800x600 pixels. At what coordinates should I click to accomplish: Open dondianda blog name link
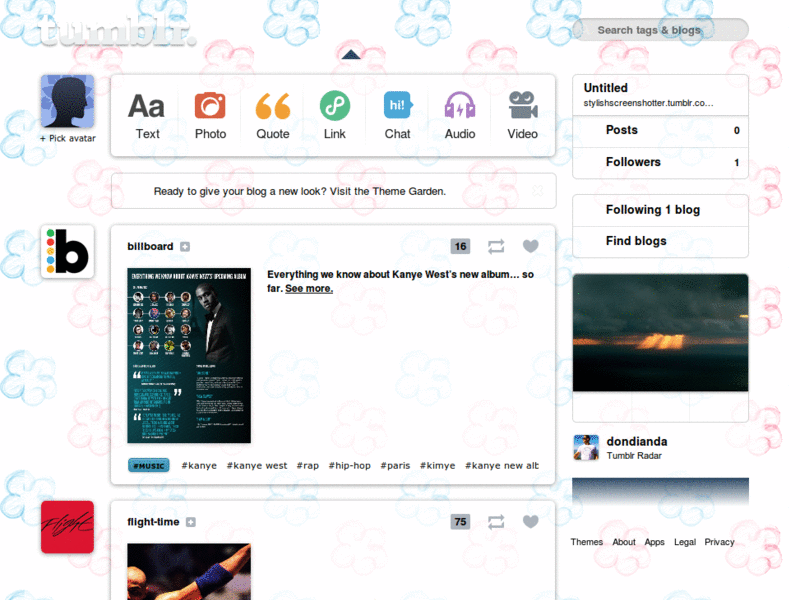pos(637,441)
